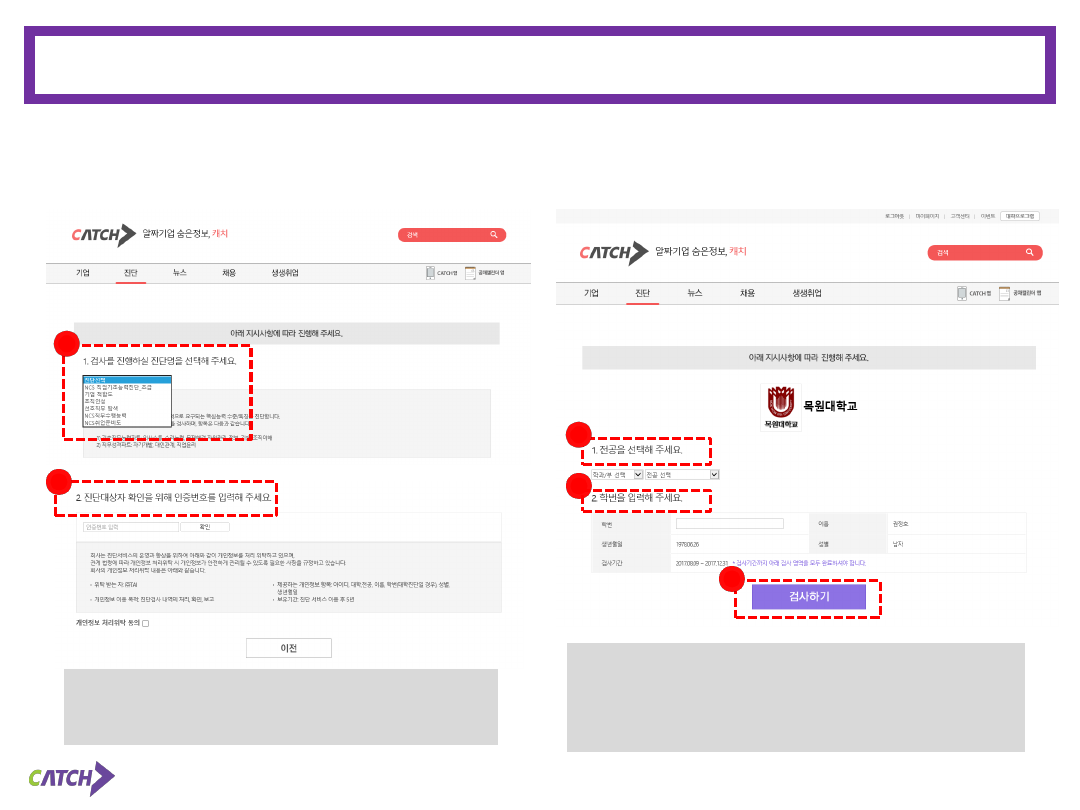Click the search magnifier in the left page
Image resolution: width=1080 pixels, height=810 pixels.
point(493,235)
